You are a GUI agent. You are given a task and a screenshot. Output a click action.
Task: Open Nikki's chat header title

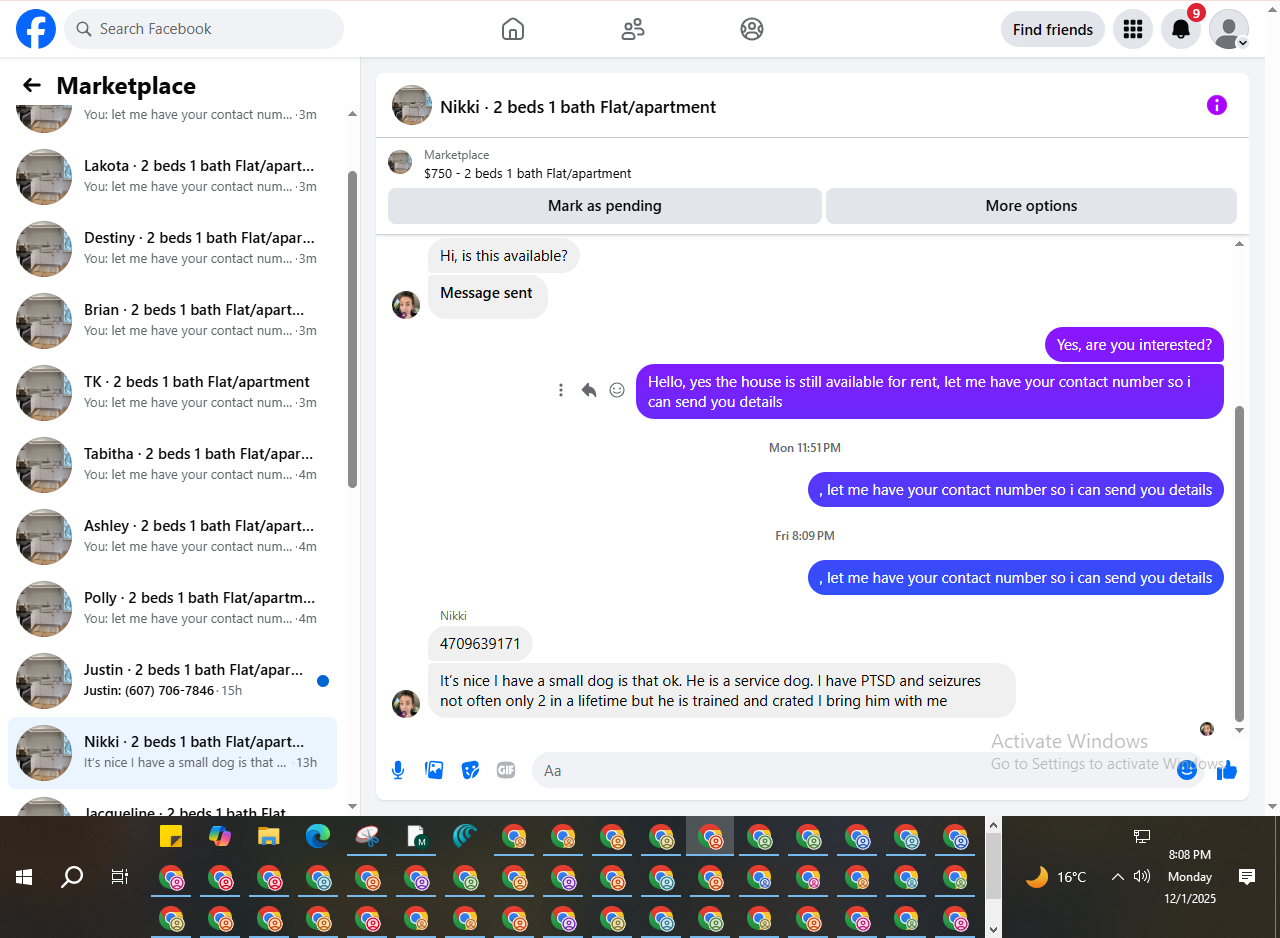click(578, 107)
